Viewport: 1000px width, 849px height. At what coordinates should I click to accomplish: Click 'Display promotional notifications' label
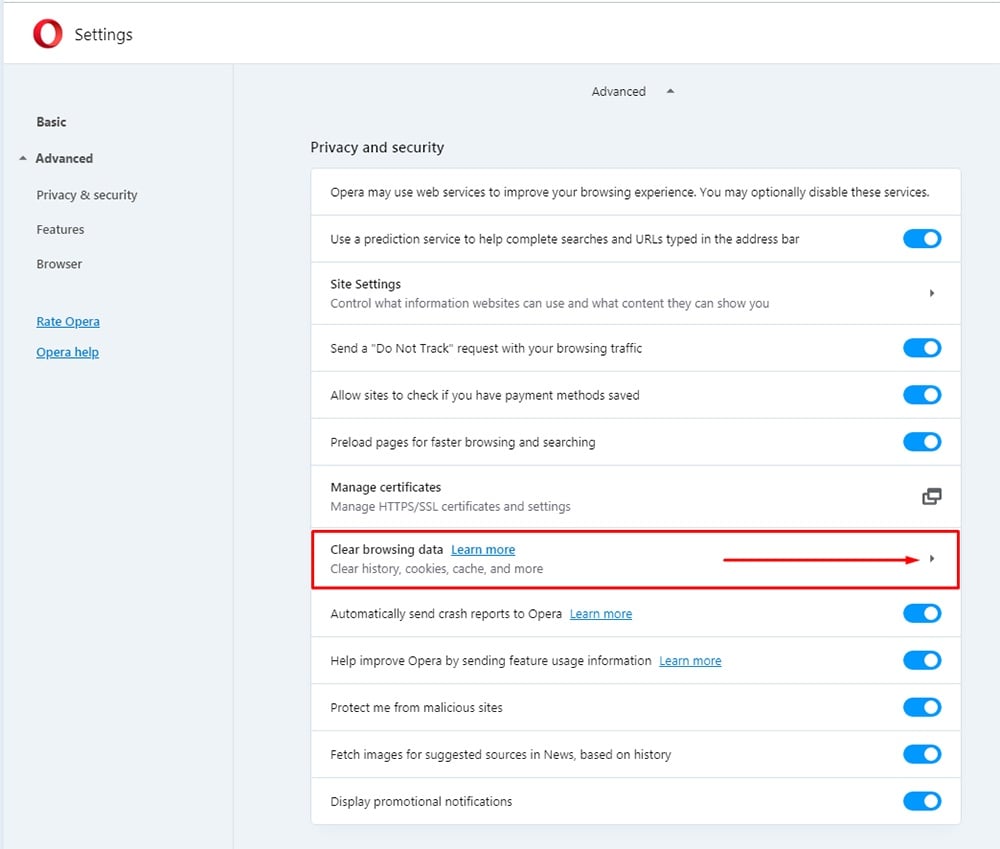[421, 801]
